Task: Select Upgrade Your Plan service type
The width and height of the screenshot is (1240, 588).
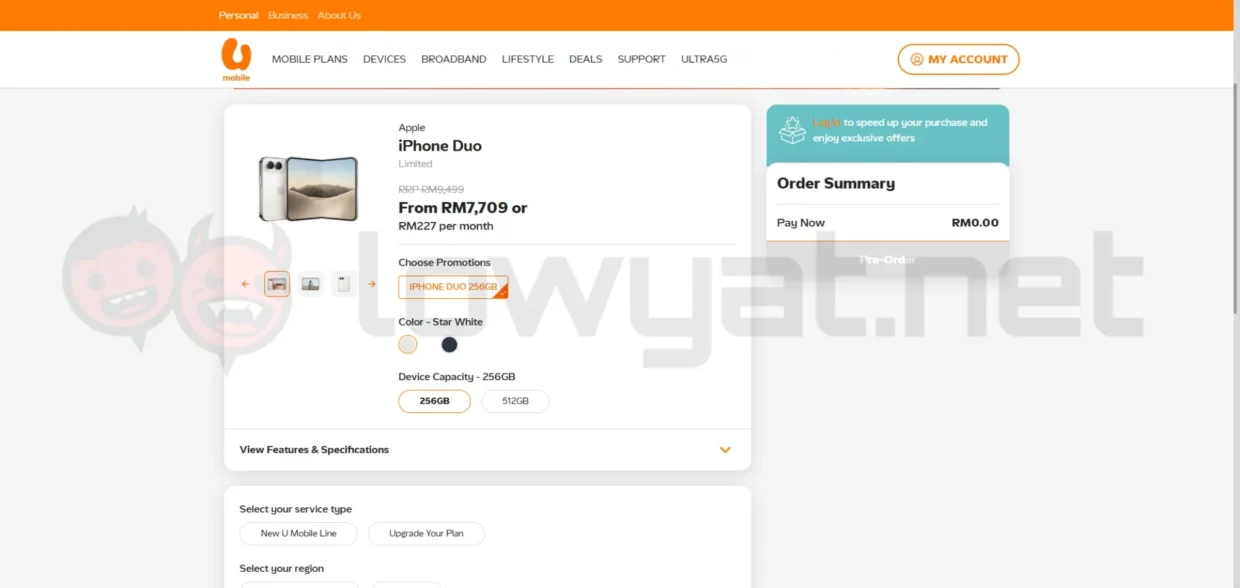Action: (x=426, y=533)
